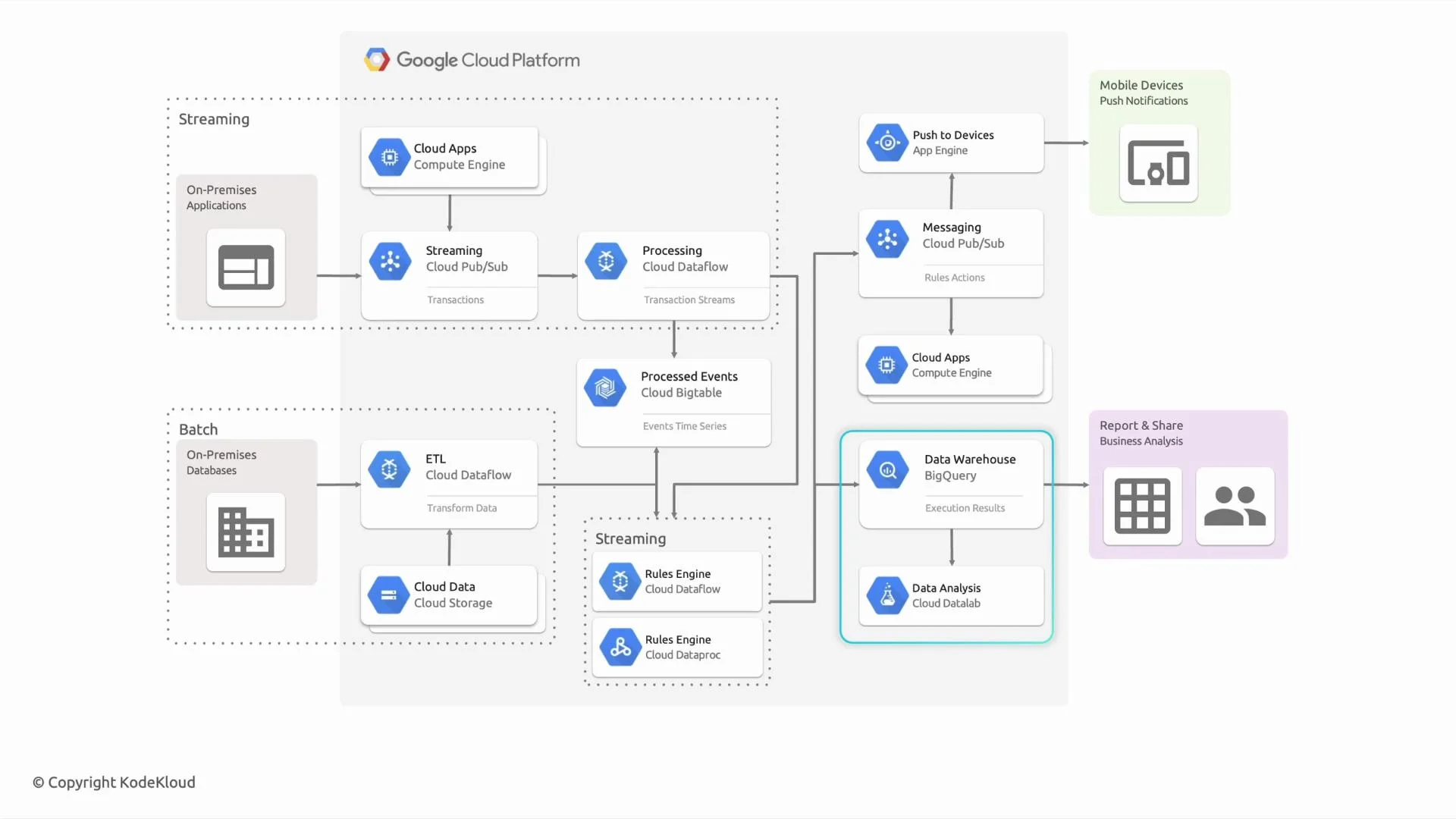The height and width of the screenshot is (819, 1456).
Task: Click the Mobile Devices push notifications icon
Action: (1158, 162)
